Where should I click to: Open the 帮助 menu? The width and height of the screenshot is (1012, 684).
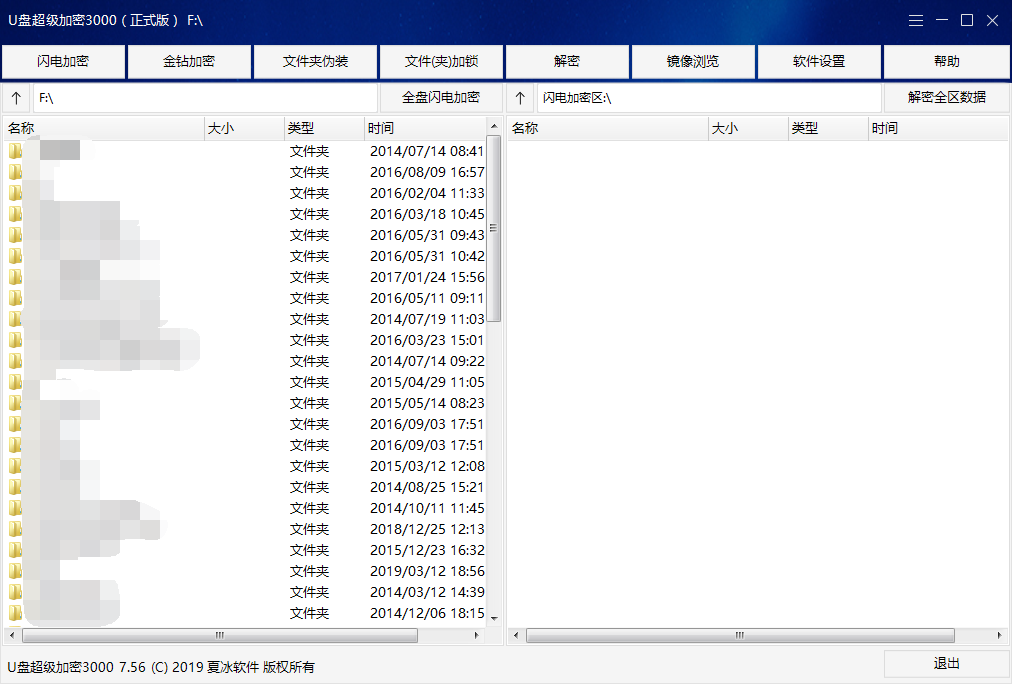[946, 61]
